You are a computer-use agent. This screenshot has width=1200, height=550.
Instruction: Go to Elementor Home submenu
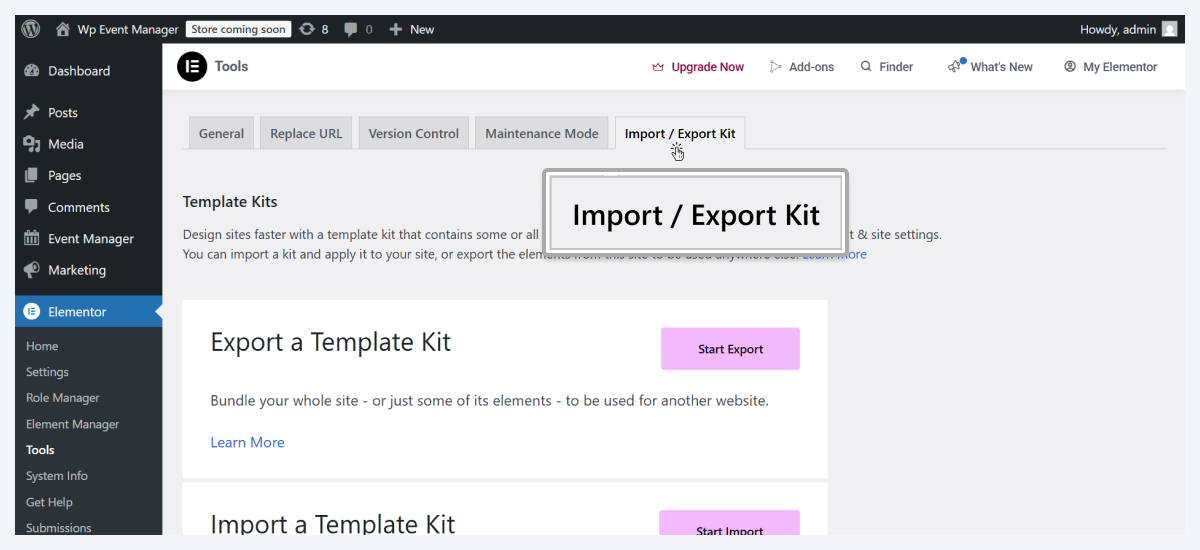click(42, 346)
